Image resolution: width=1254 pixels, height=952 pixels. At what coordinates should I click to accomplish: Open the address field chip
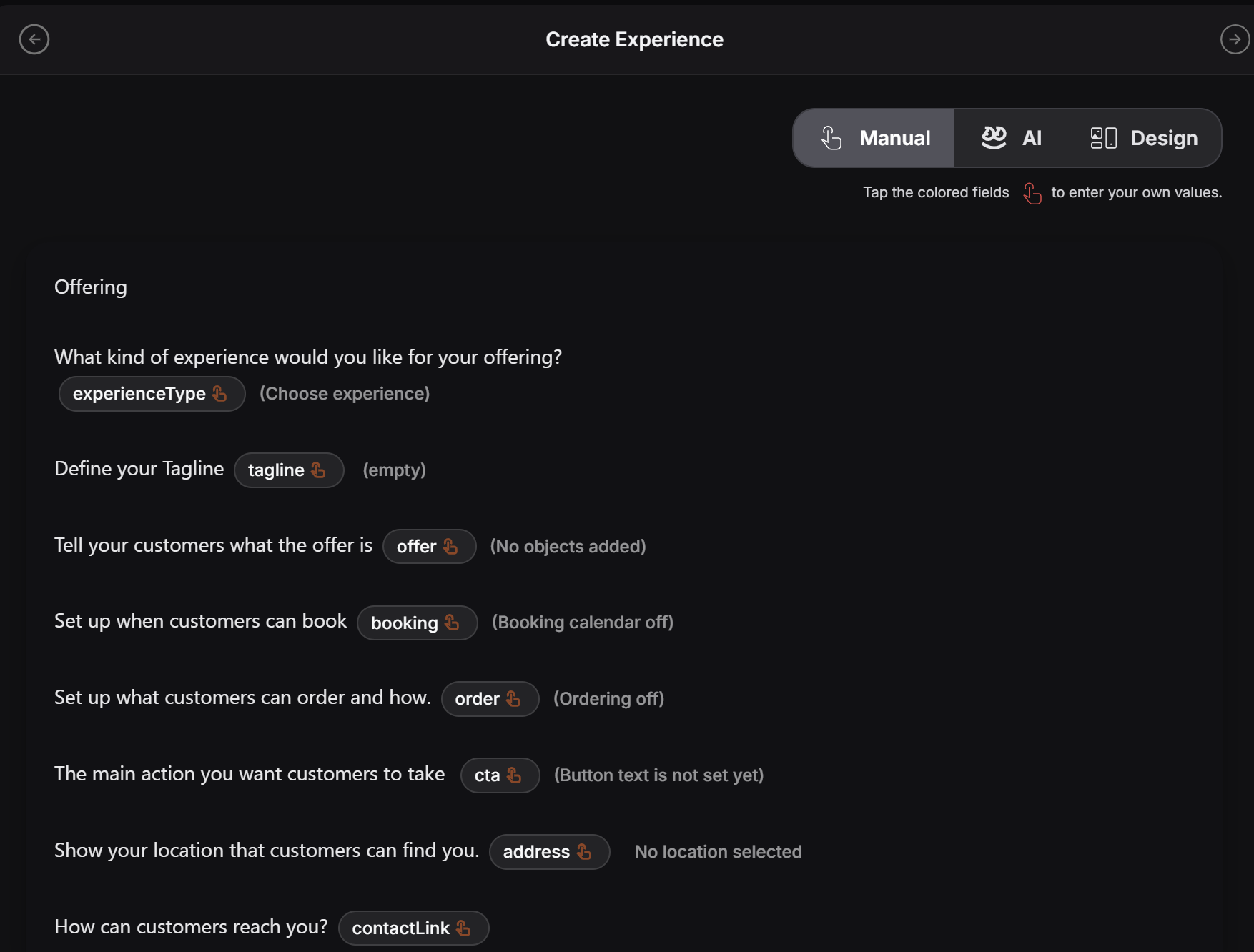coord(550,852)
